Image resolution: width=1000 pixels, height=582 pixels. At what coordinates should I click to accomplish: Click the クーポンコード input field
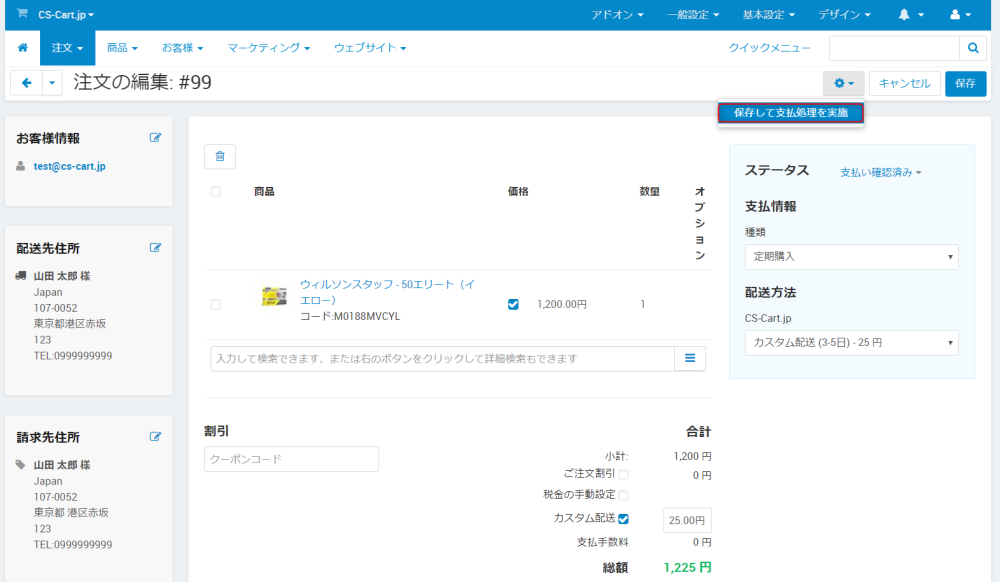(x=291, y=459)
